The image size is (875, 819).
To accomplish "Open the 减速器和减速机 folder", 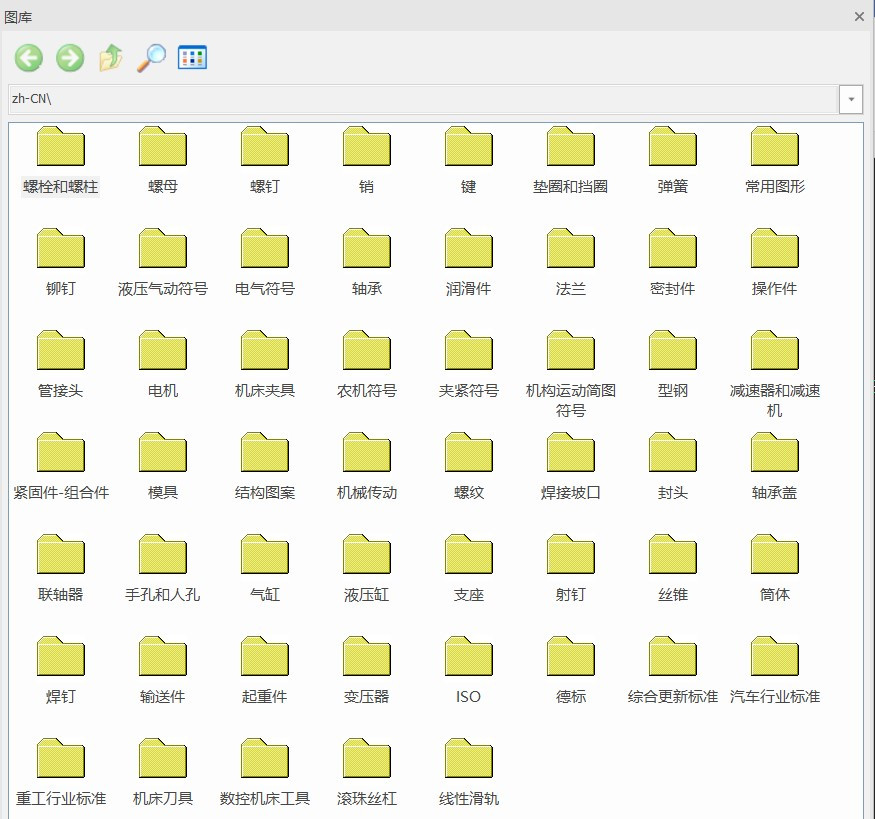I will tap(775, 352).
